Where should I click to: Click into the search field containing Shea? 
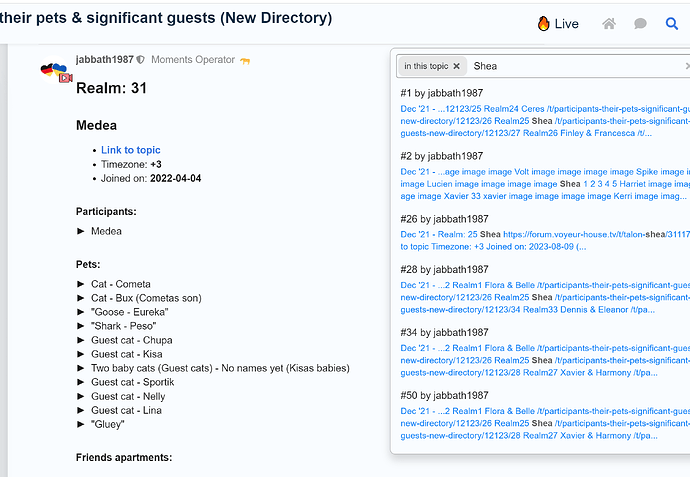[x=570, y=66]
